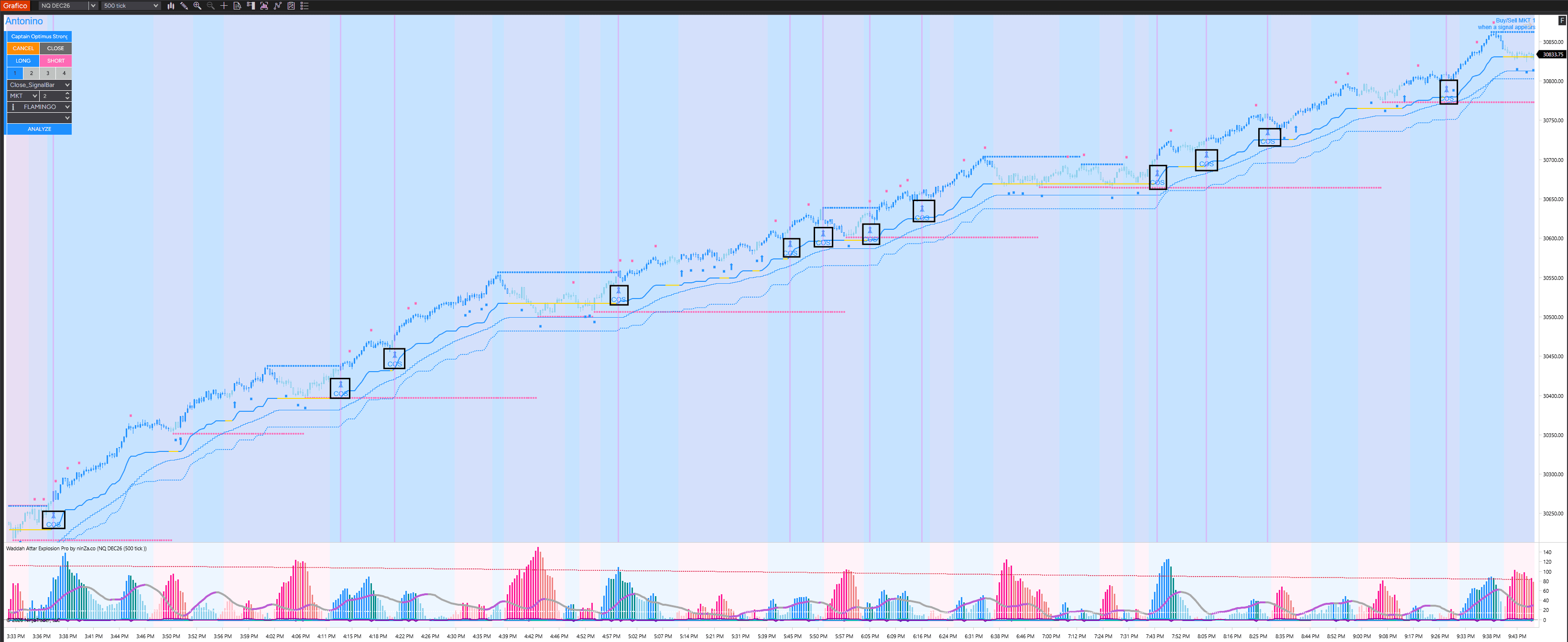Click the pink SHORT button
This screenshot has width=1568, height=642.
coord(55,61)
